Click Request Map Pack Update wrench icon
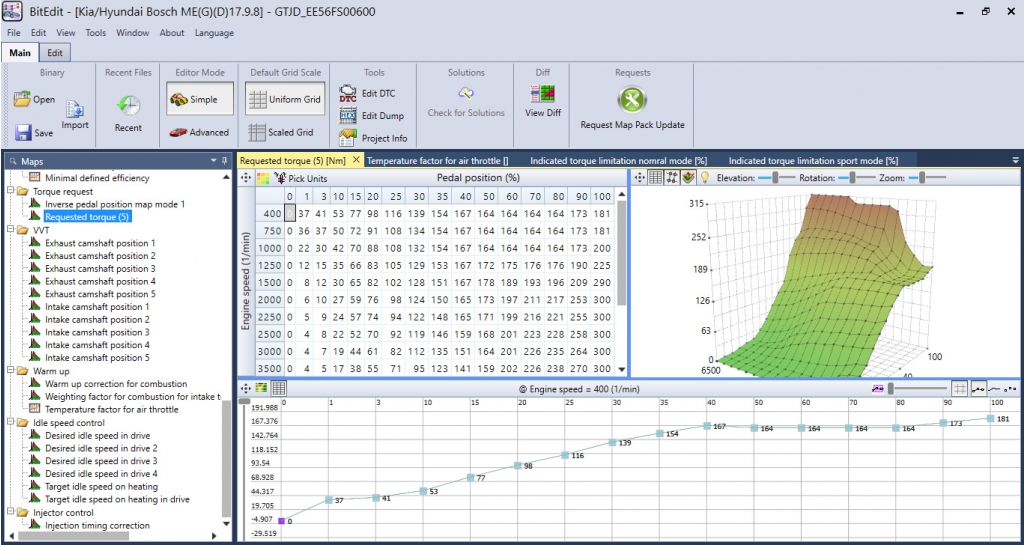This screenshot has height=545, width=1024. tap(632, 100)
